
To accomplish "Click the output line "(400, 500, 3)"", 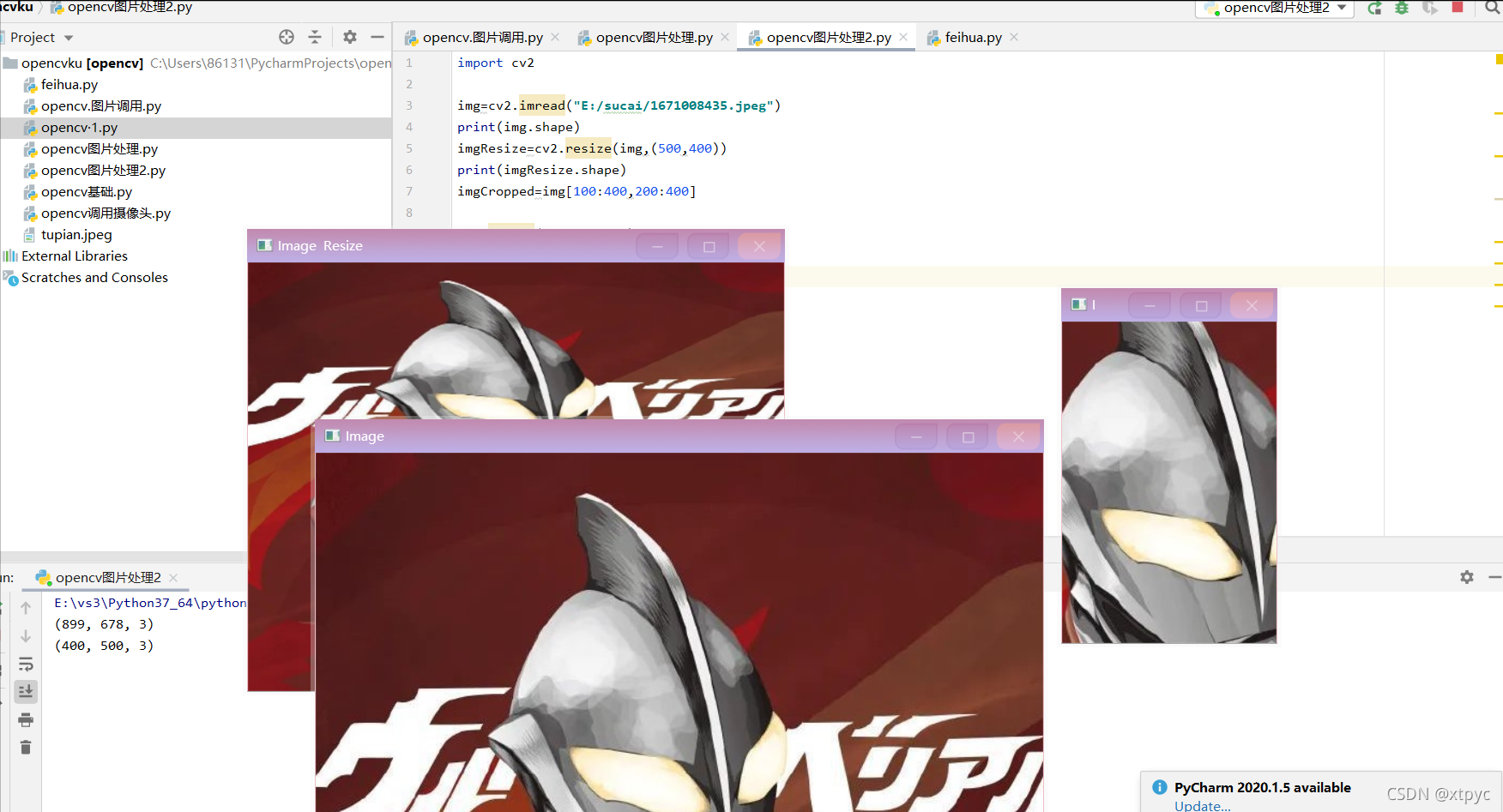I will coord(104,646).
